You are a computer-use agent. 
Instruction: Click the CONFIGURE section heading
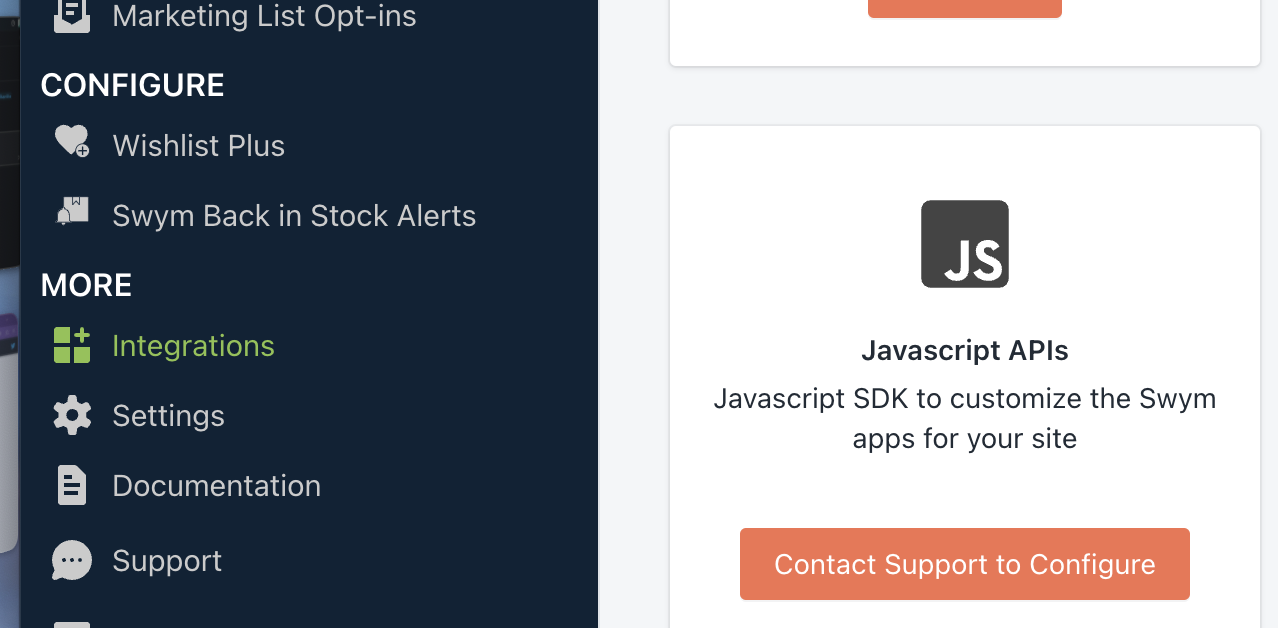132,85
